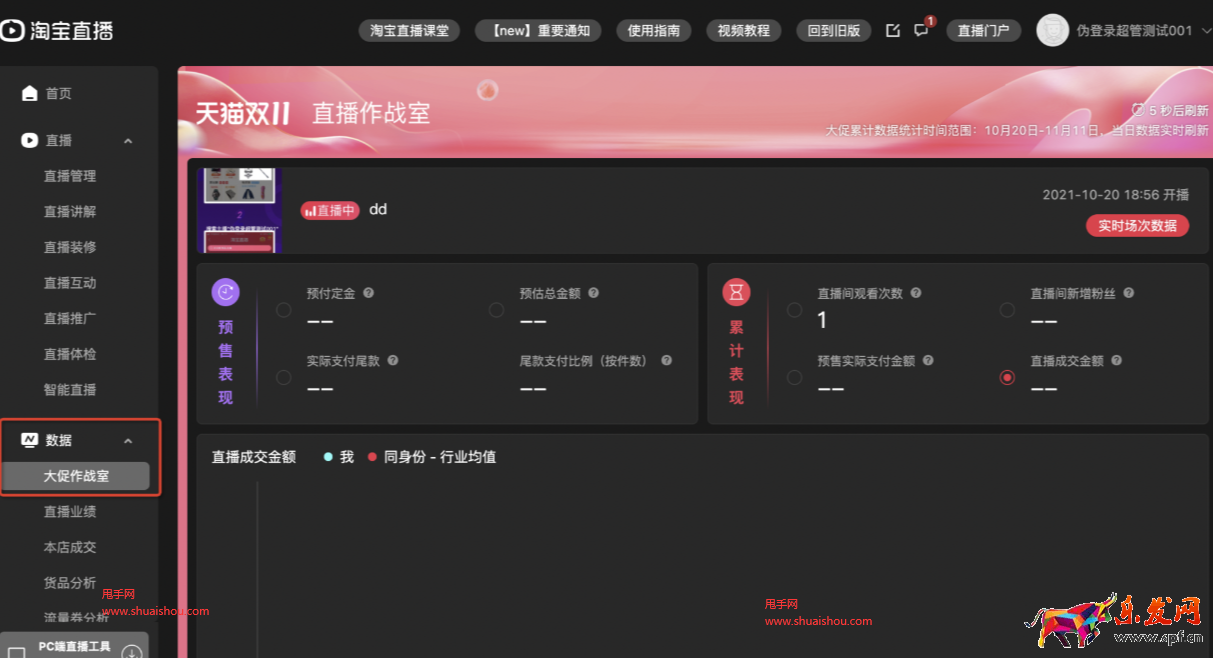The height and width of the screenshot is (658, 1213).
Task: Click the user avatar icon
Action: [x=1052, y=30]
